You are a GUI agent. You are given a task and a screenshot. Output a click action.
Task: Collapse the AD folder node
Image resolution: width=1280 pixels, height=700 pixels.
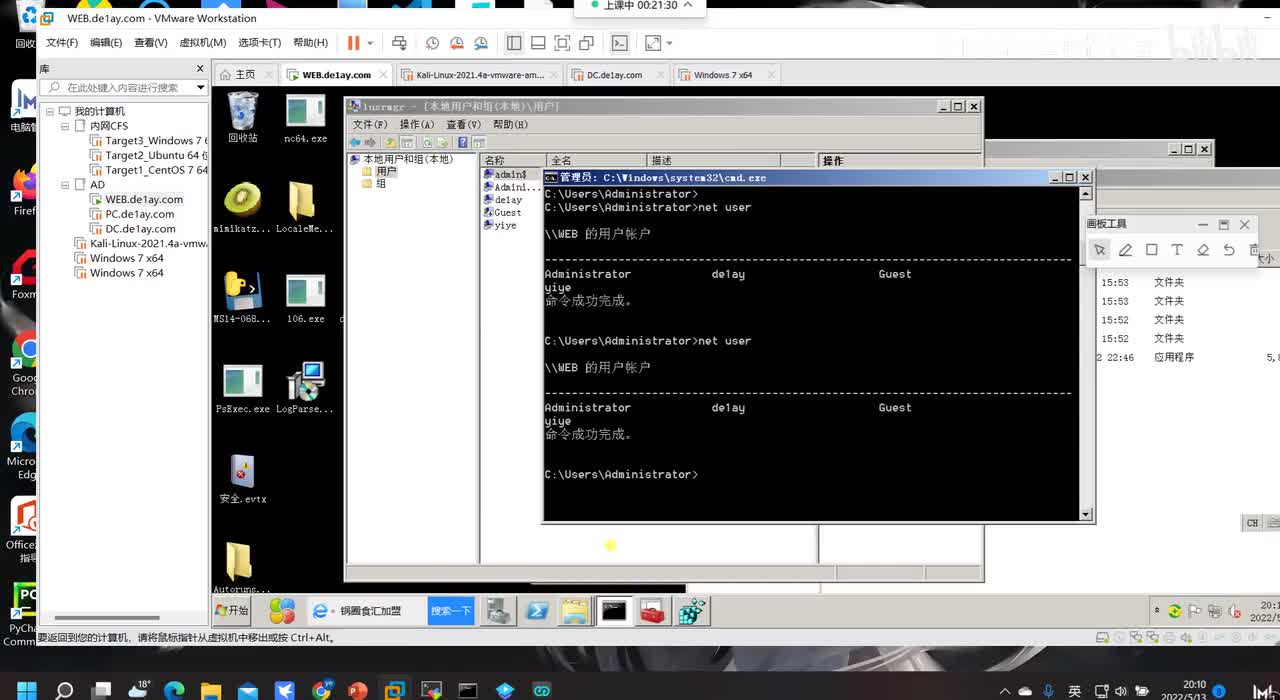tap(66, 185)
